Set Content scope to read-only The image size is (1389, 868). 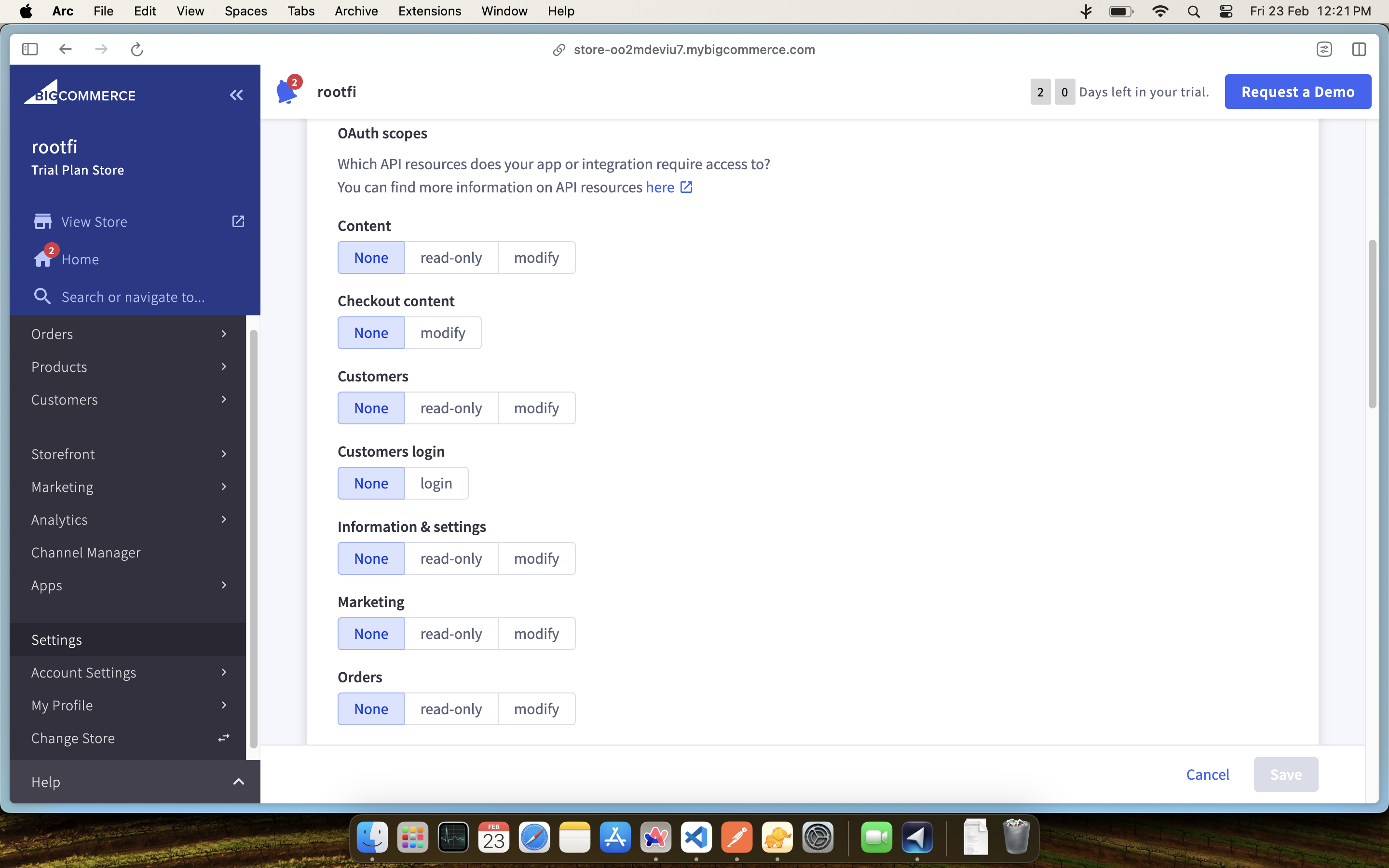450,258
